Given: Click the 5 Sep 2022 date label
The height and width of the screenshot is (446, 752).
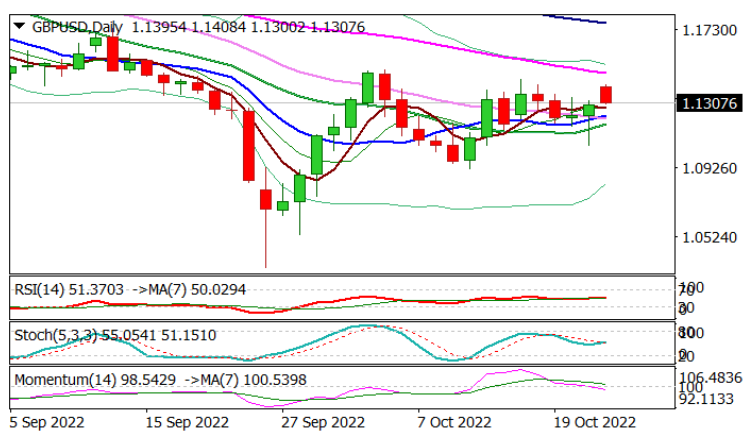Looking at the screenshot, I should pos(47,423).
